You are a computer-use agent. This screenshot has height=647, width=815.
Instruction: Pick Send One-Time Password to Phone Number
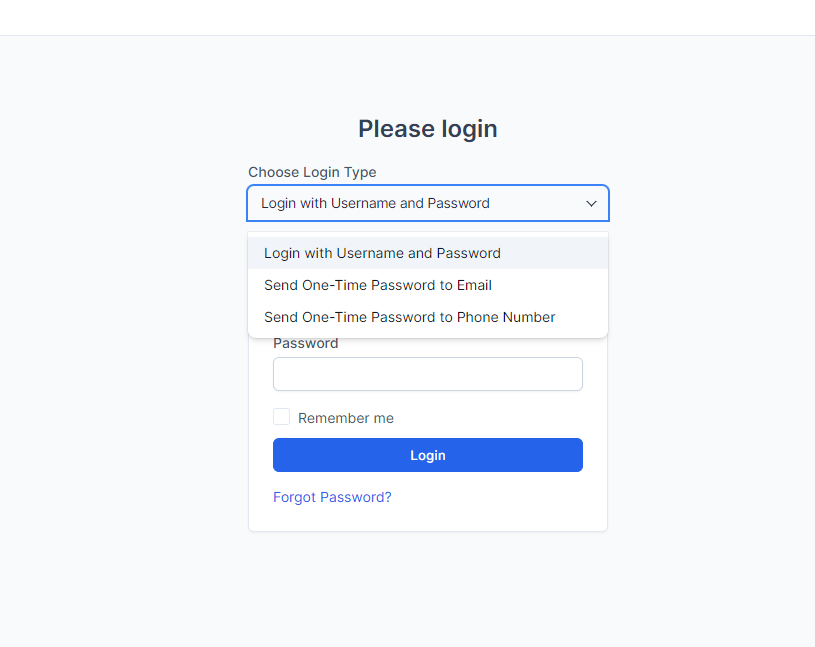(x=409, y=317)
